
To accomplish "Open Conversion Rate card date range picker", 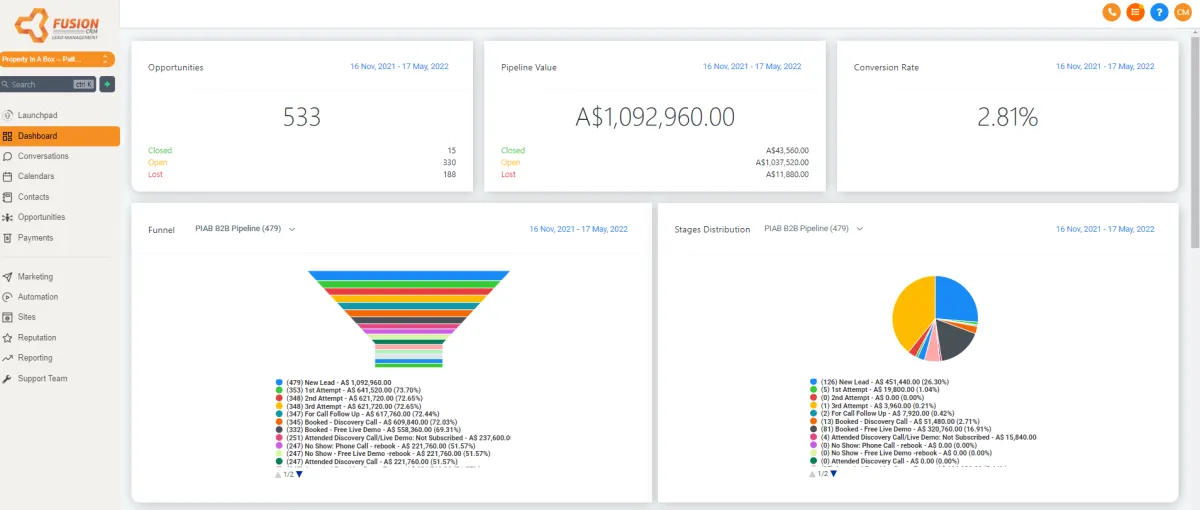I will tap(1105, 66).
